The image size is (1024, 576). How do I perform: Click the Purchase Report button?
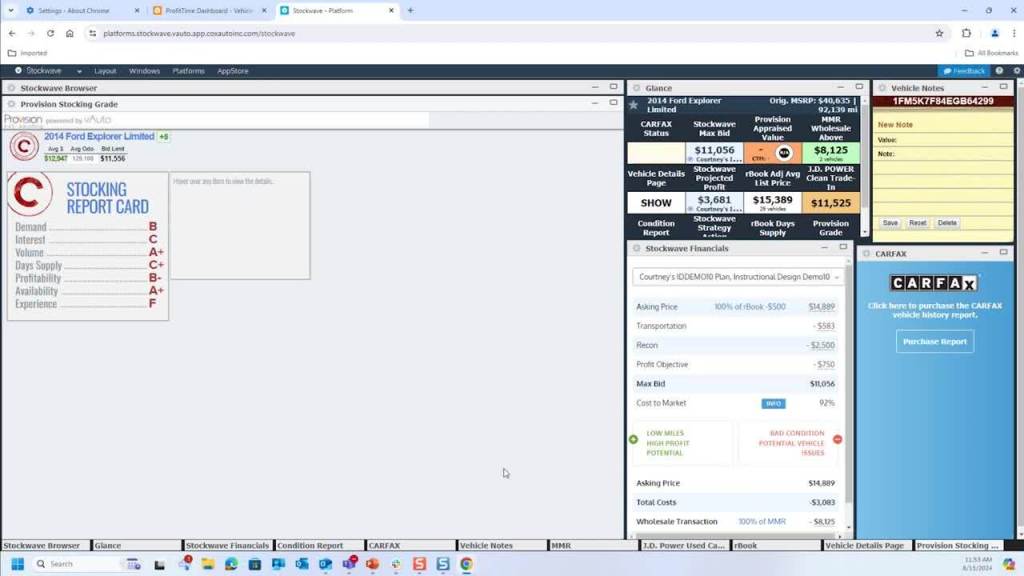[934, 341]
